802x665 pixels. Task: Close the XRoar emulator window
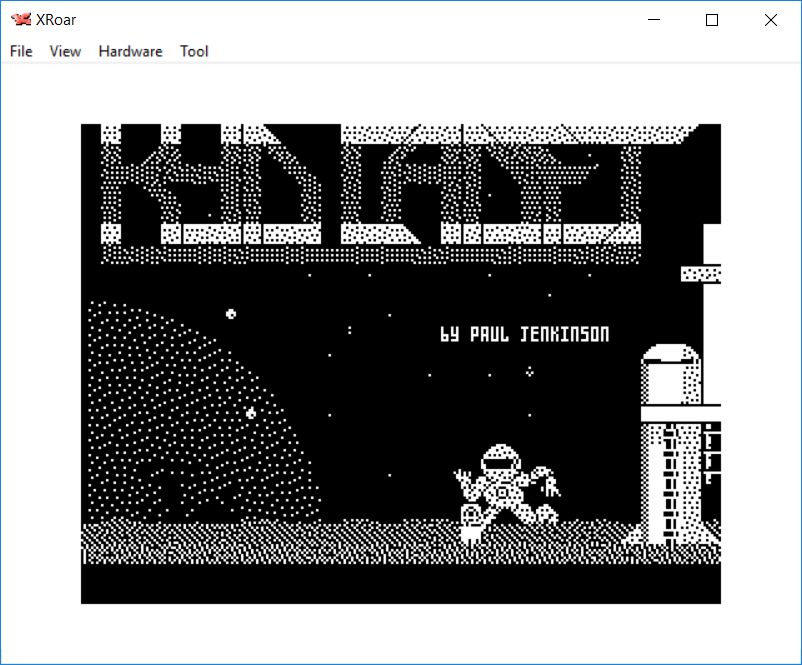coord(770,20)
